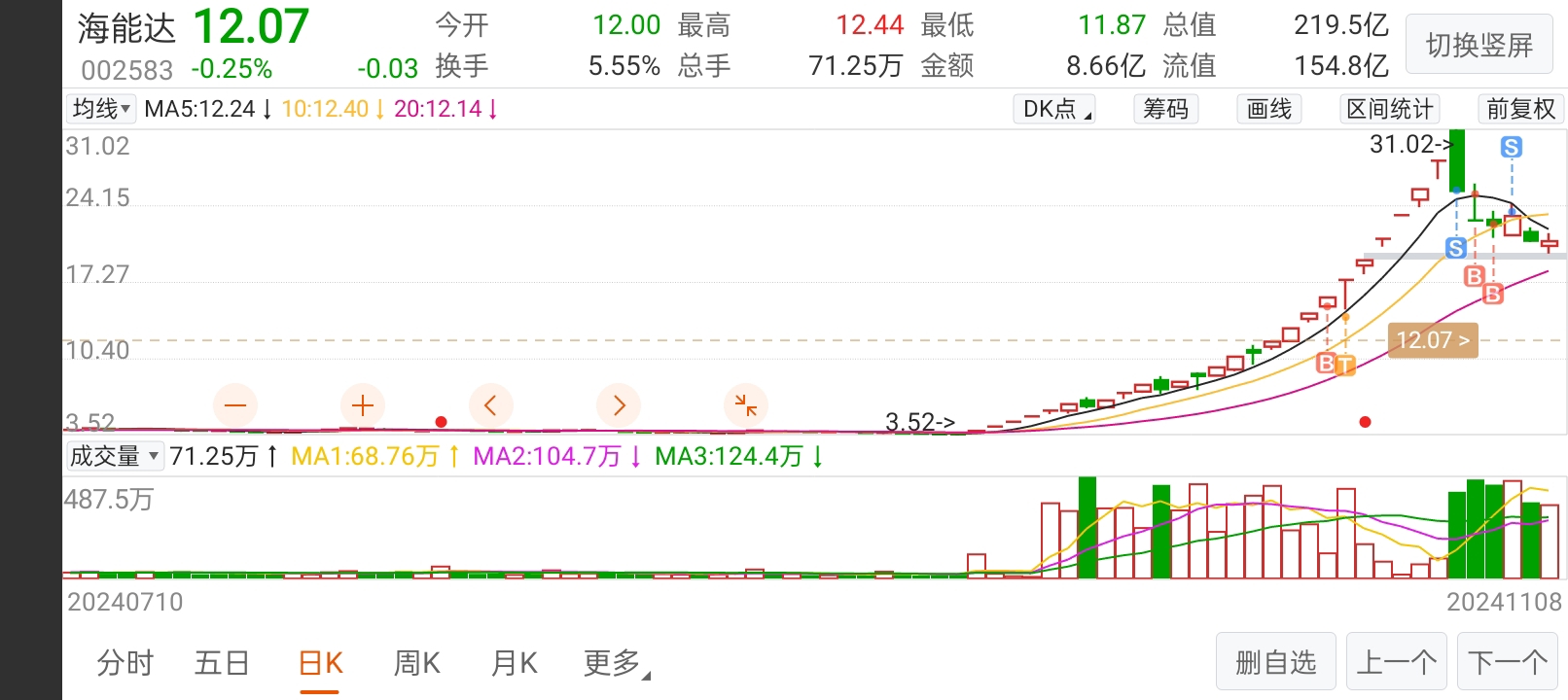Open the 成交量 indicator dropdown
Screen dimensions: 1568x700
pos(114,456)
